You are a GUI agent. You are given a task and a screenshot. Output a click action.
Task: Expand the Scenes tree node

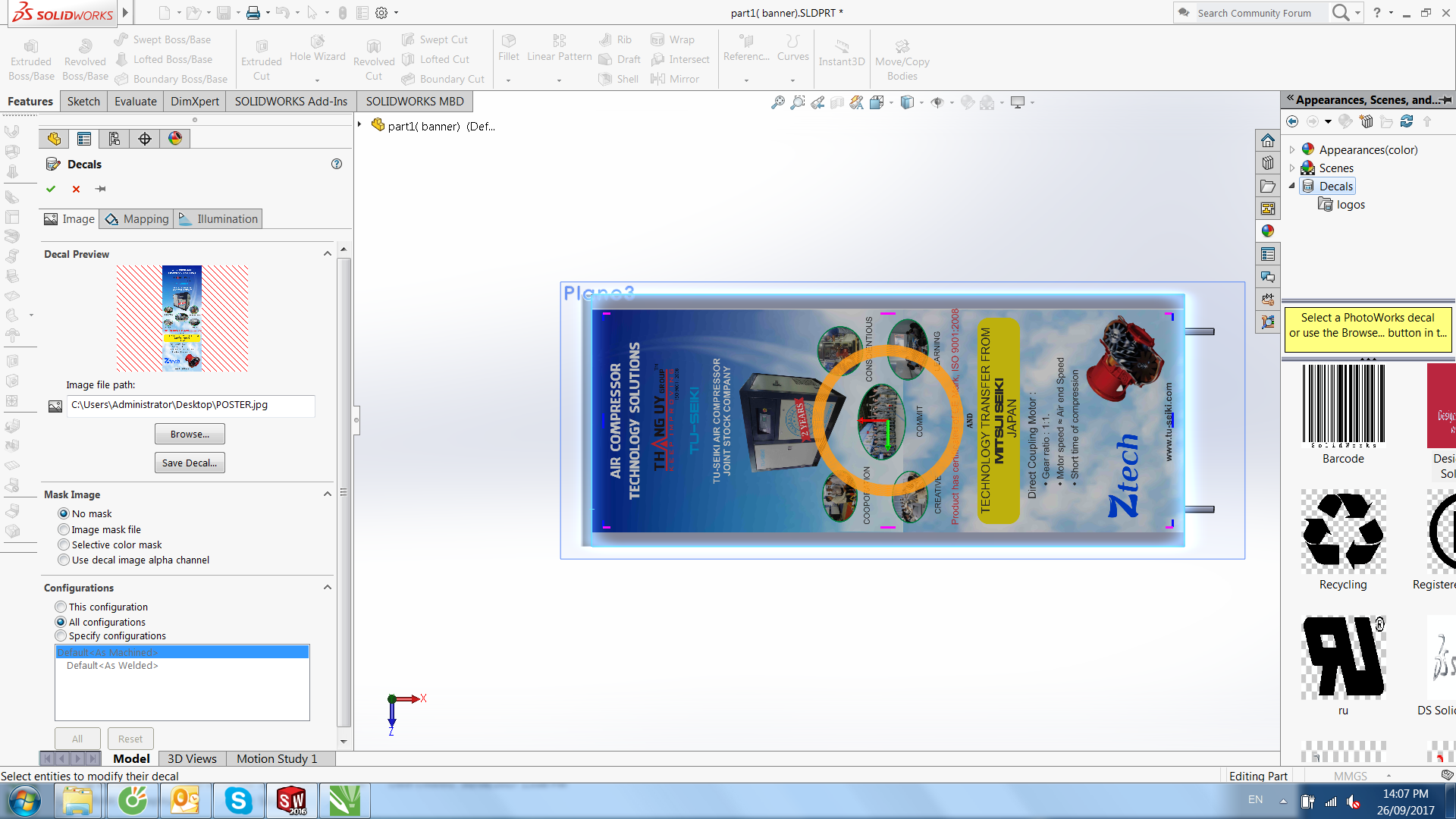1292,168
